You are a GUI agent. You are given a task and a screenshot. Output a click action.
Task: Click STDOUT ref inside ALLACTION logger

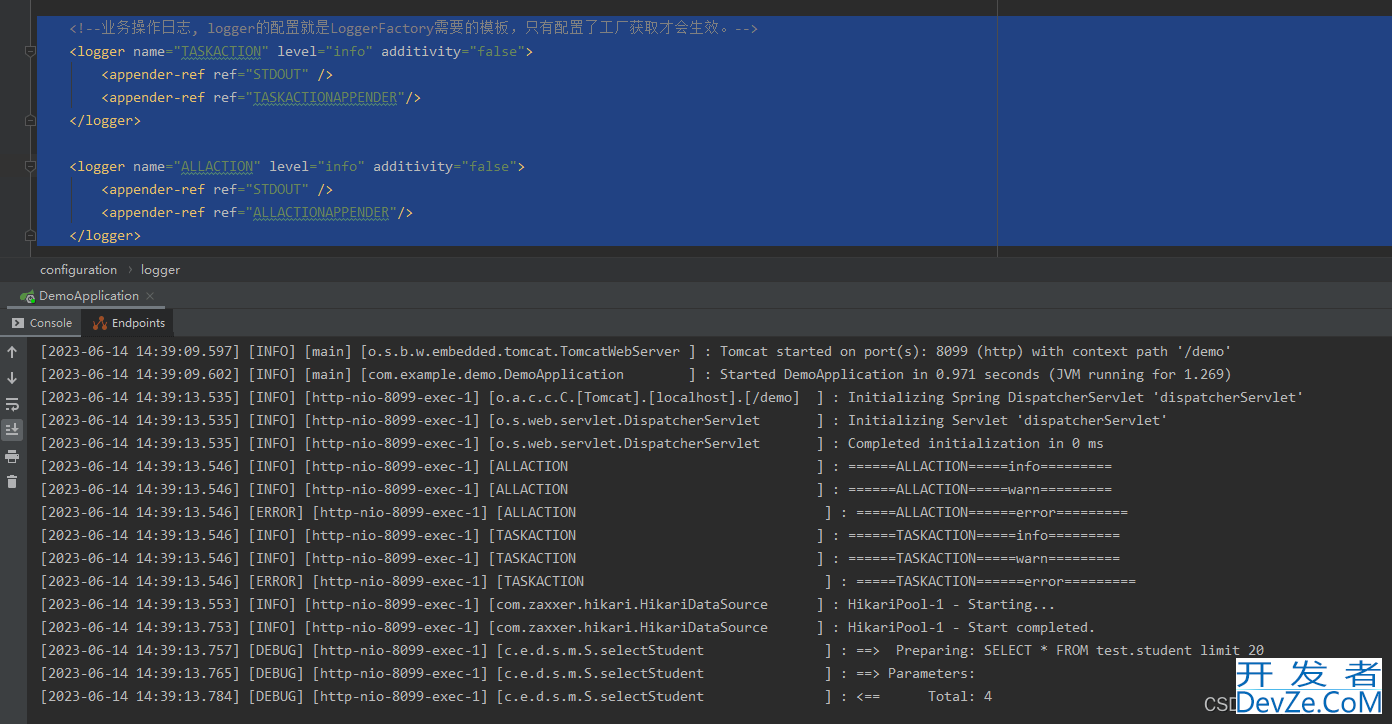[277, 189]
